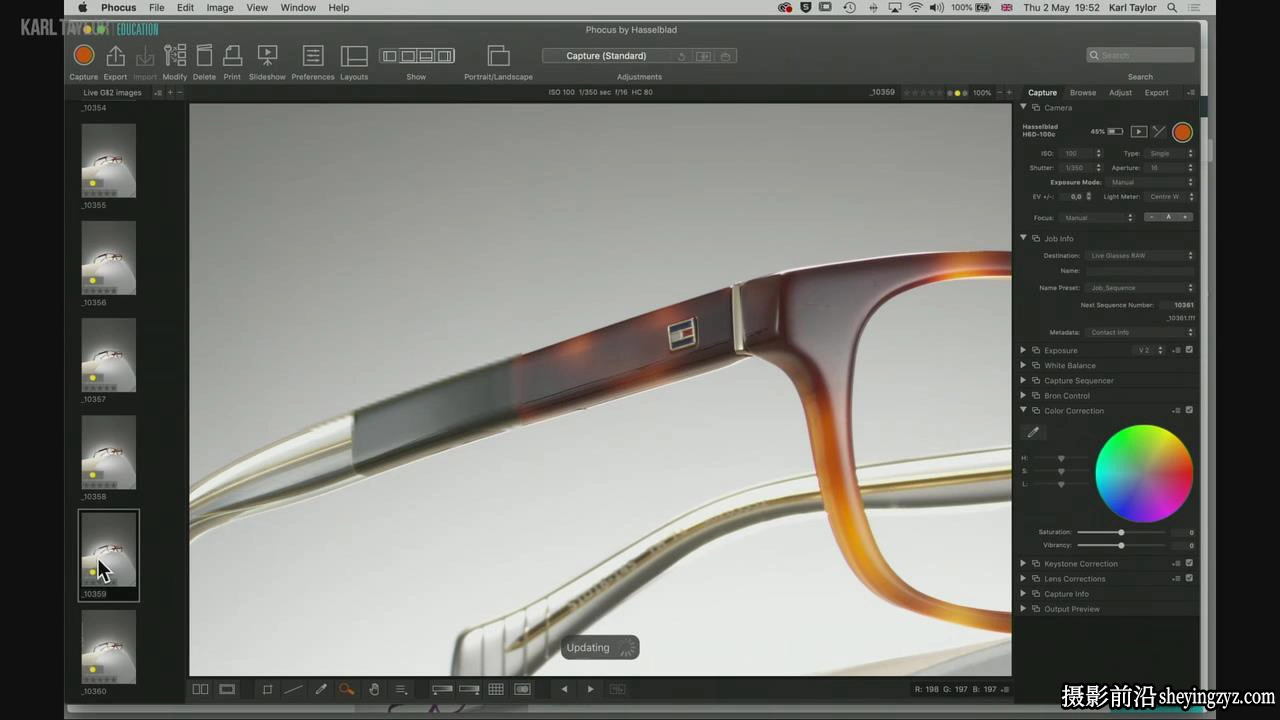Switch to the Browse tab
Viewport: 1280px width, 720px height.
[1083, 93]
